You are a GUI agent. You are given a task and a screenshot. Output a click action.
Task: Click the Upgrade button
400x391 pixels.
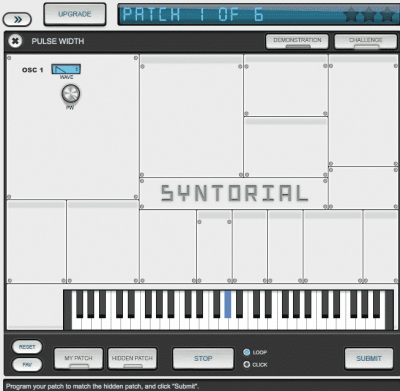click(75, 14)
